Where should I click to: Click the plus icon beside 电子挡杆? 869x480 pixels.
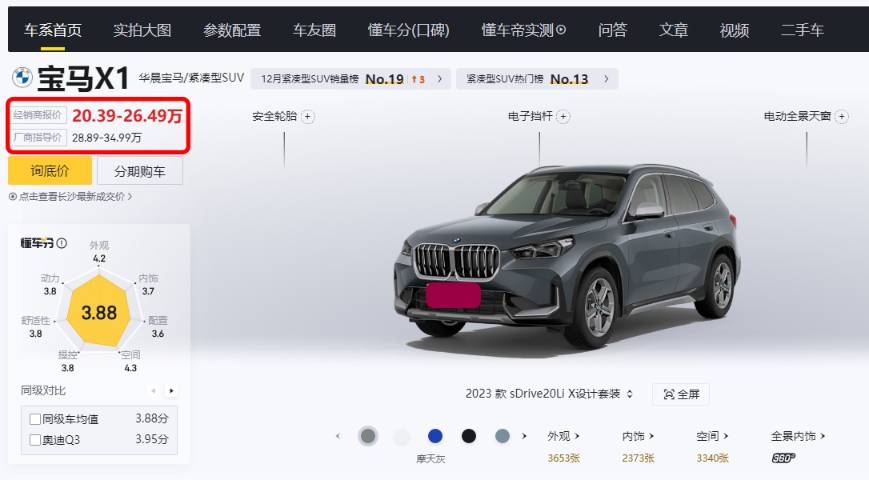coord(563,116)
